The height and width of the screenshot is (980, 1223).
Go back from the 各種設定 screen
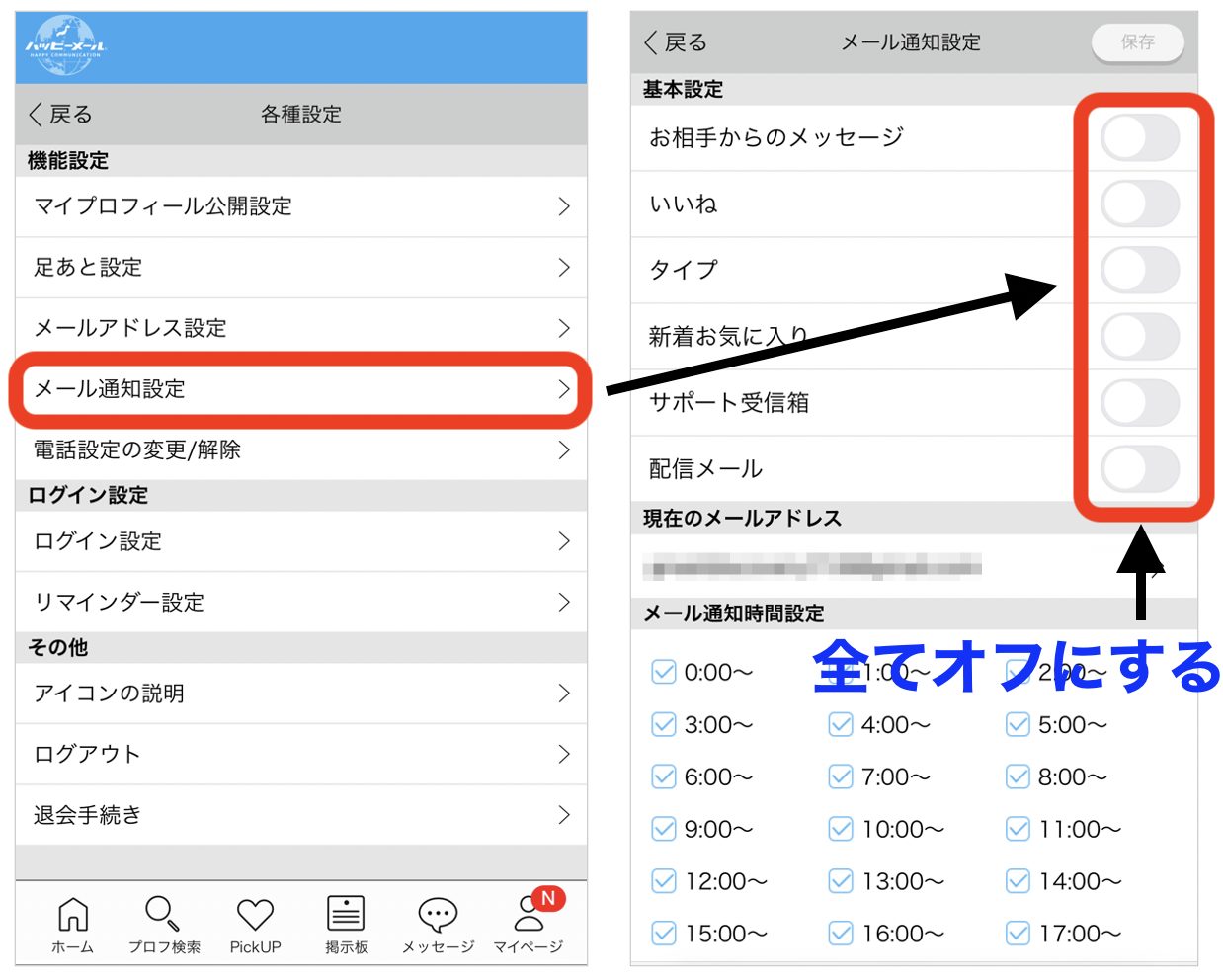tap(61, 115)
